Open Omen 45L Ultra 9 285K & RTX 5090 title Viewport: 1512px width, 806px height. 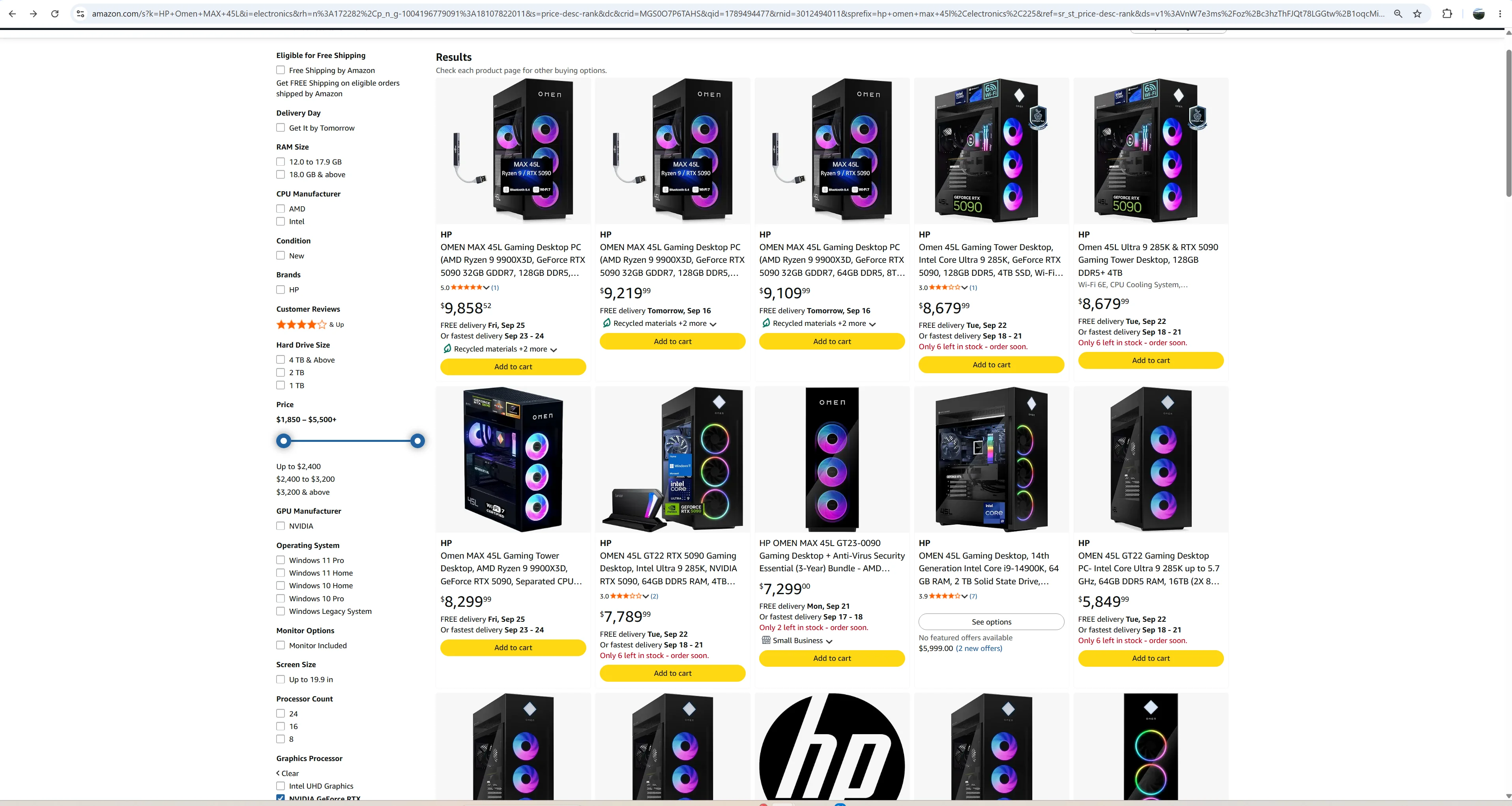click(1148, 260)
